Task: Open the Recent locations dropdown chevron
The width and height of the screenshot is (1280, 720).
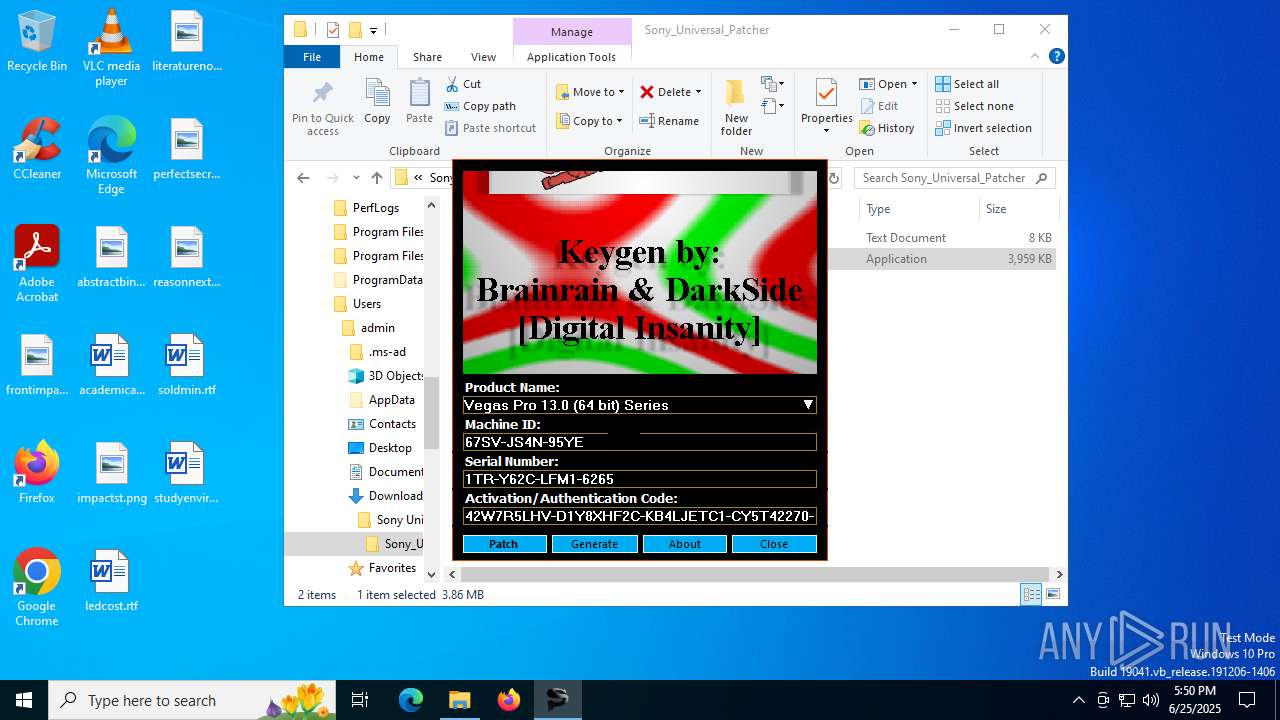Action: (356, 178)
